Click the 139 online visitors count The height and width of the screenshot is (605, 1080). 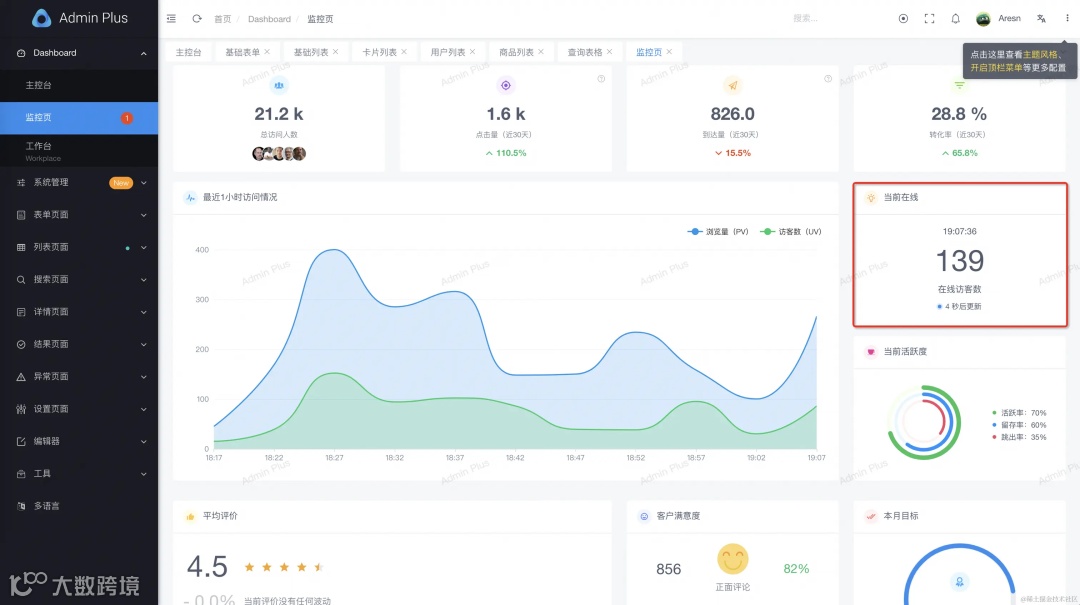click(x=959, y=261)
